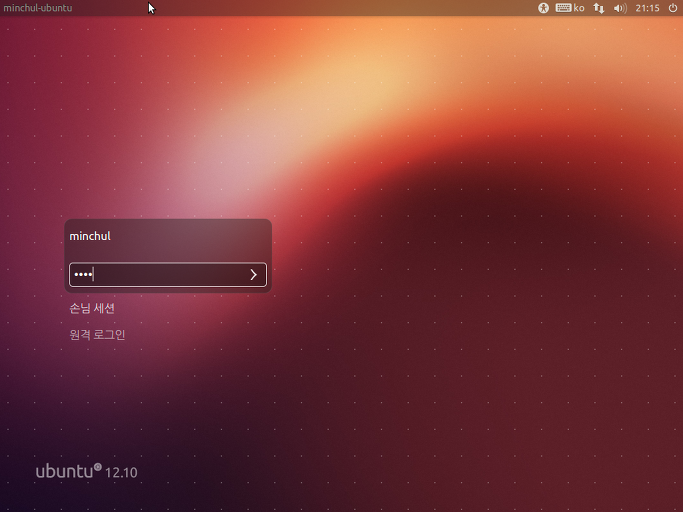Click the minchul-ubuntu hostname label

pos(38,8)
